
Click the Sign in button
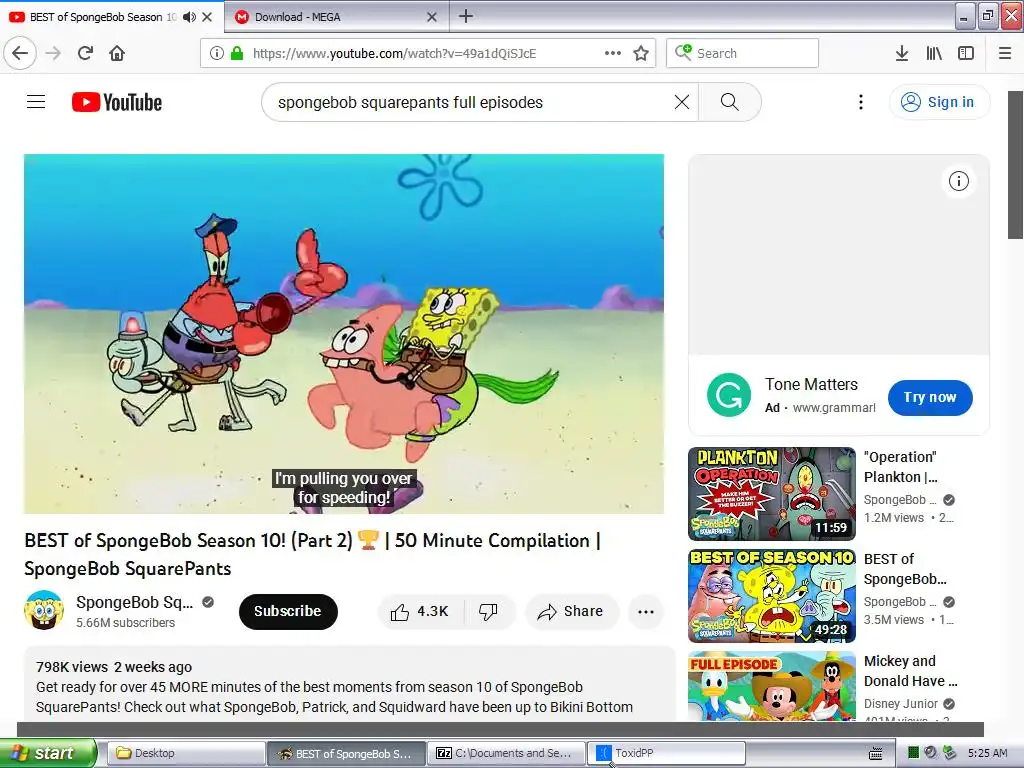(x=939, y=102)
